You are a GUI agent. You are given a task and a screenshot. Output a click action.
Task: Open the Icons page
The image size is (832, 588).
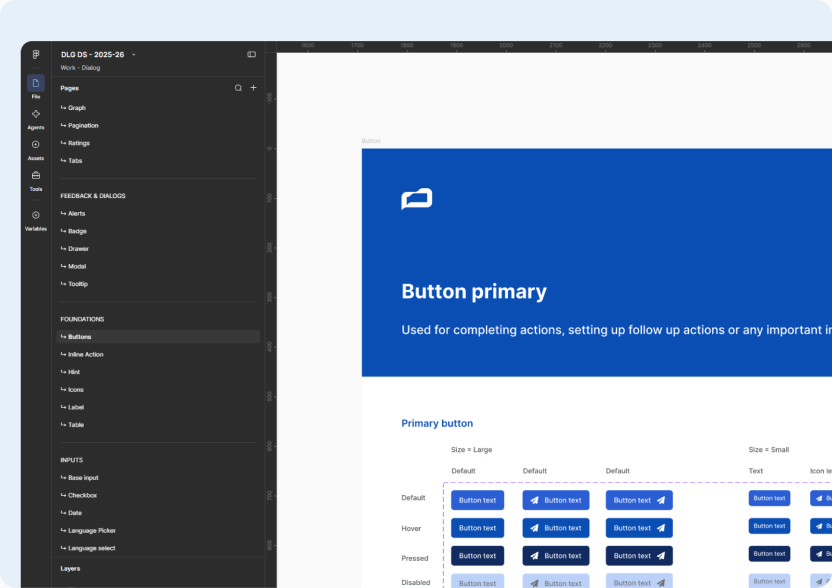click(x=158, y=389)
